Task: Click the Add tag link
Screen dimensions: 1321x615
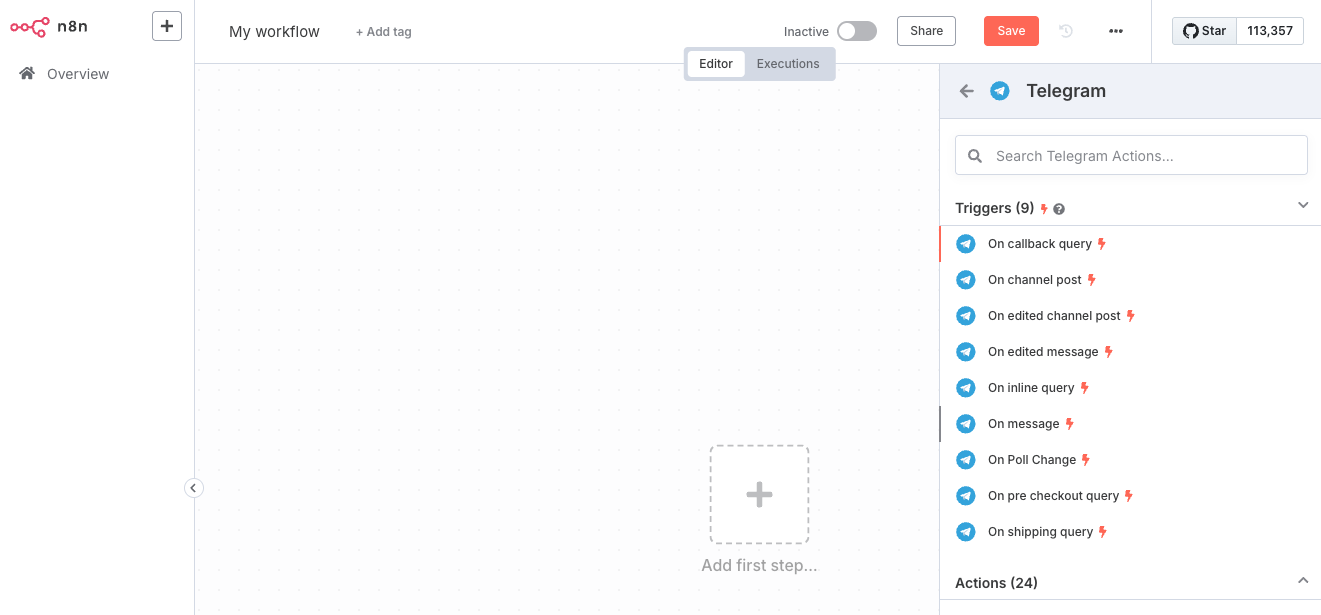Action: point(383,32)
